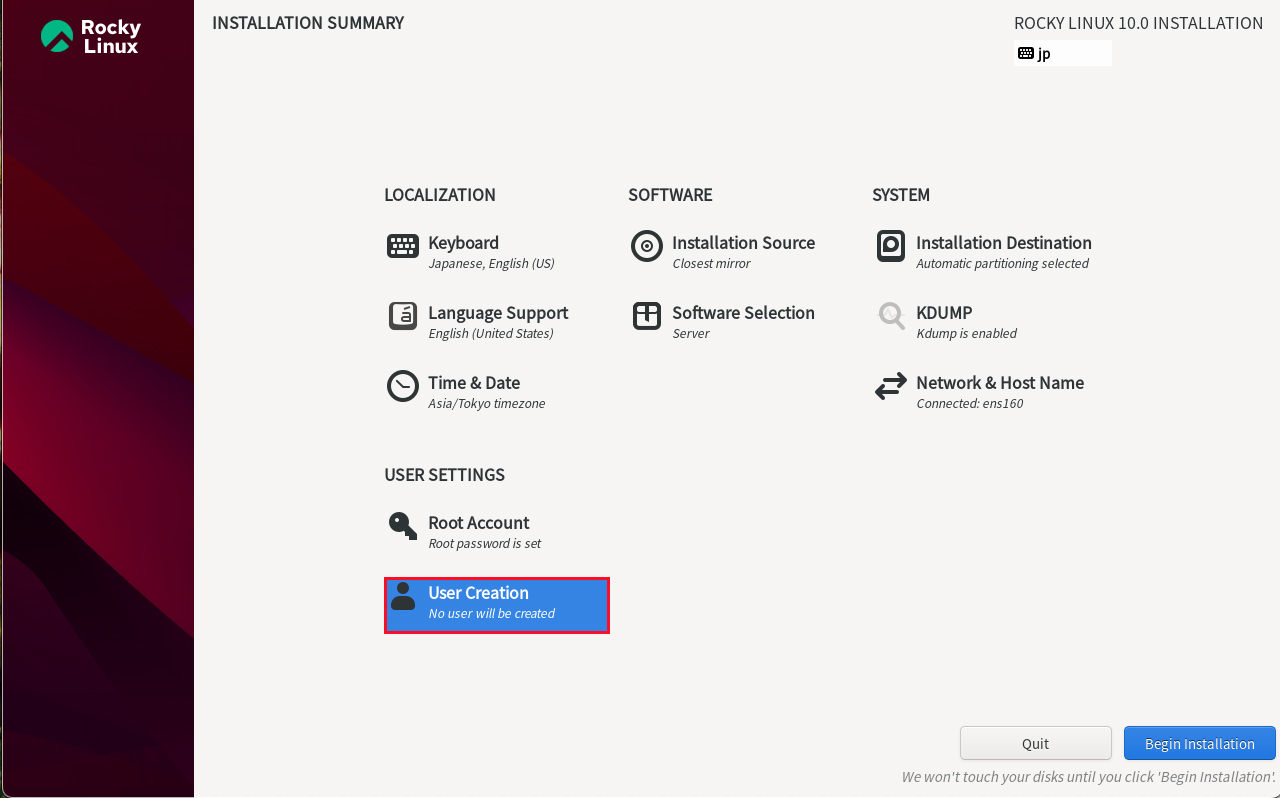Open the Keyboard settings label
Image resolution: width=1280 pixels, height=798 pixels.
(x=463, y=243)
